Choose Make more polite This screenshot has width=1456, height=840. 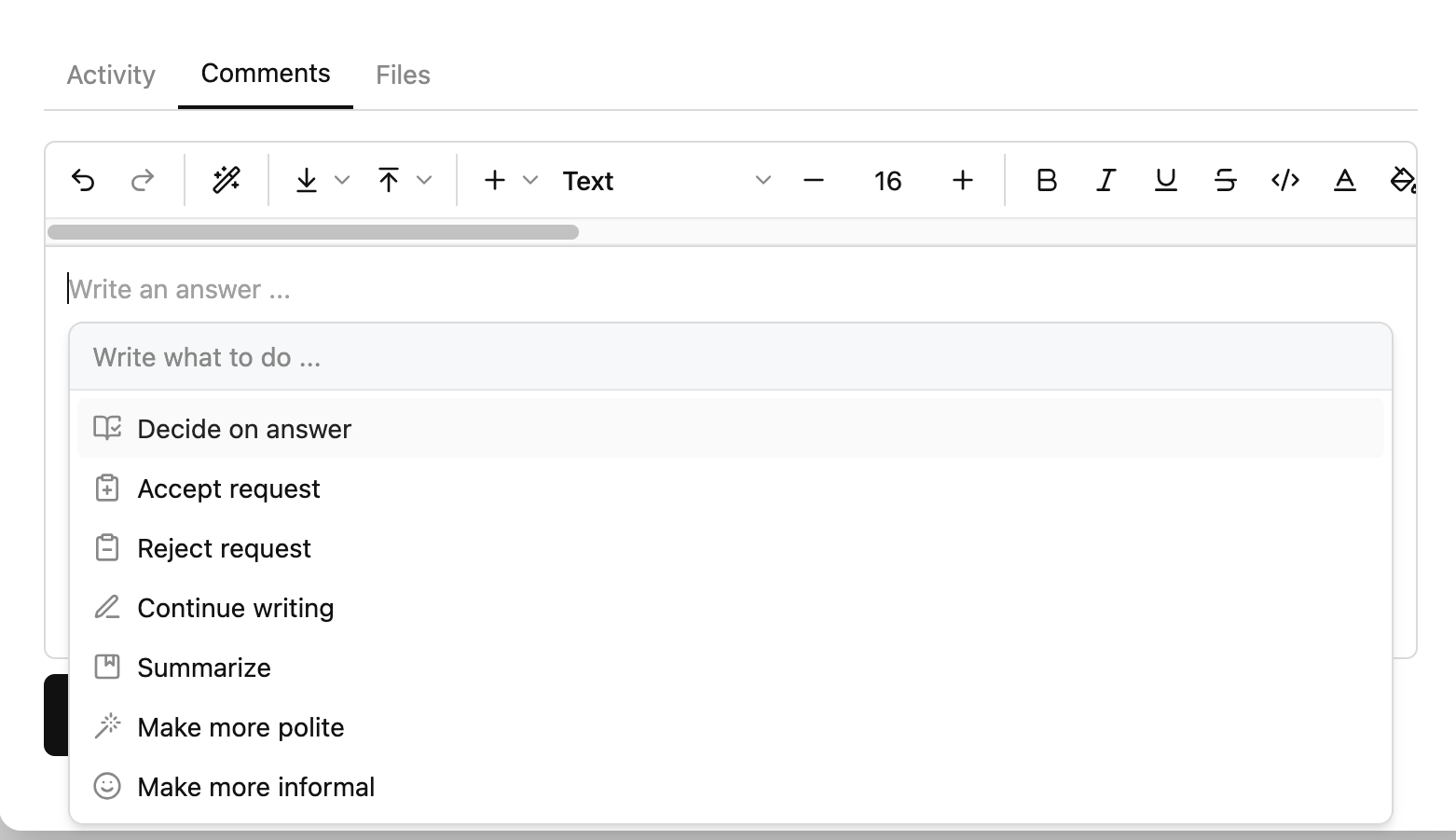pyautogui.click(x=240, y=727)
